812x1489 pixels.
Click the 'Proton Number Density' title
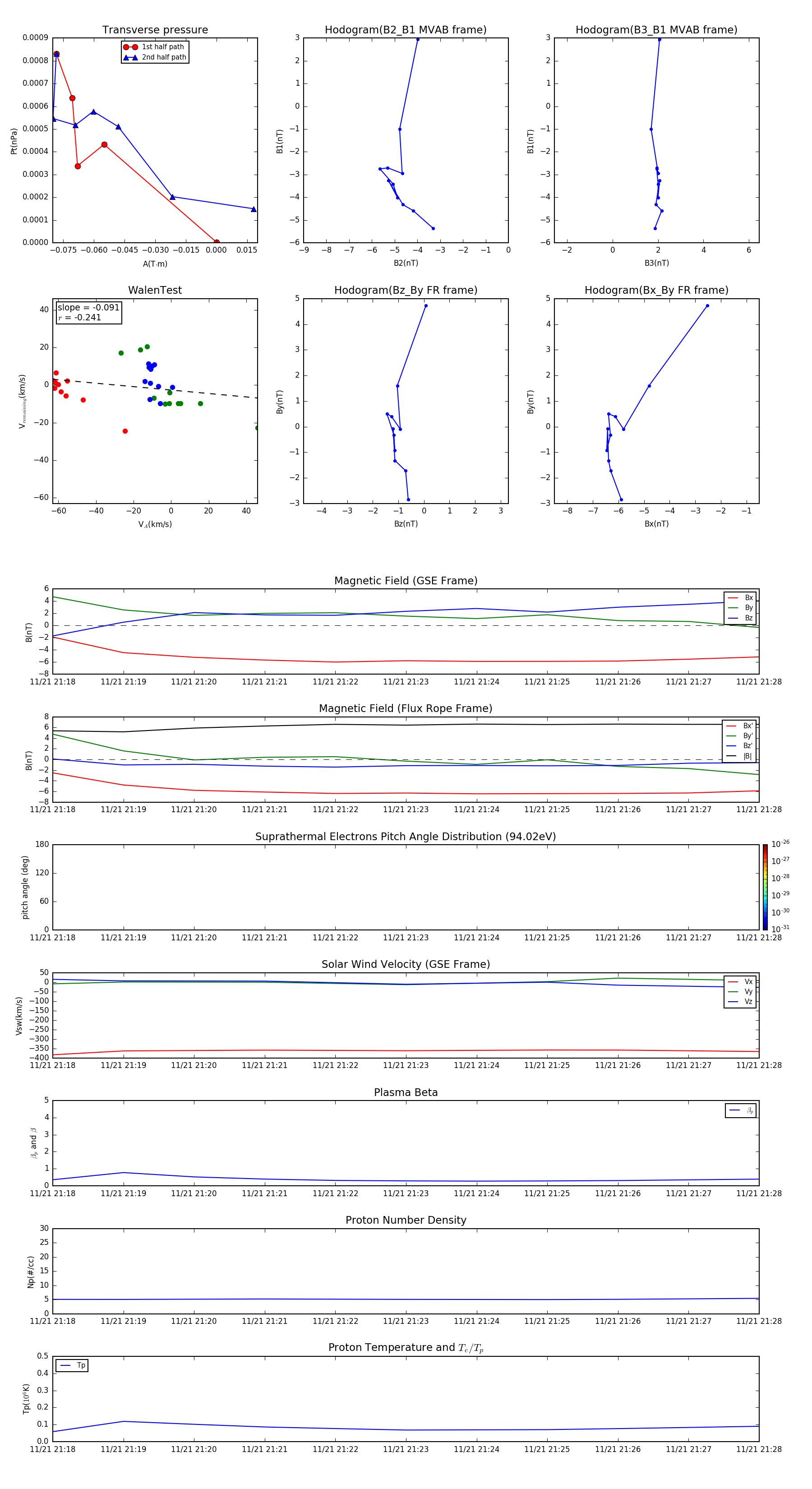pyautogui.click(x=406, y=1220)
